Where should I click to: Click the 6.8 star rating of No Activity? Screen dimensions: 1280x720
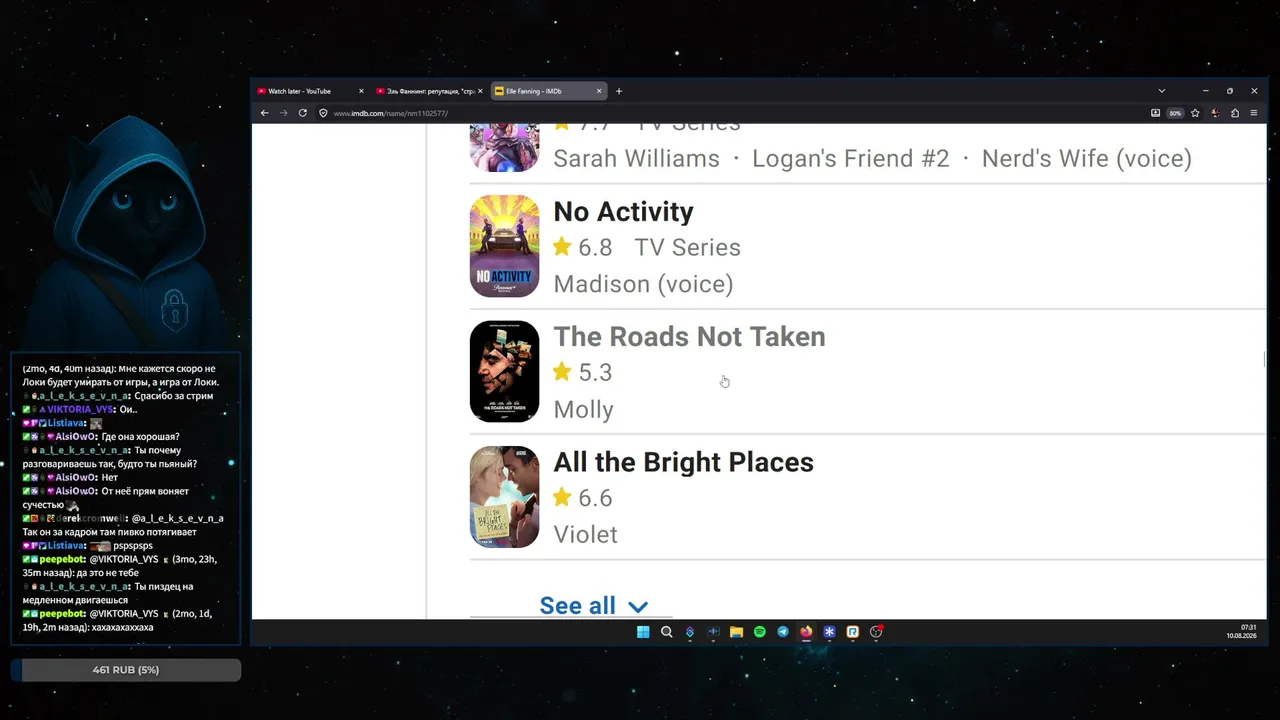tap(582, 247)
